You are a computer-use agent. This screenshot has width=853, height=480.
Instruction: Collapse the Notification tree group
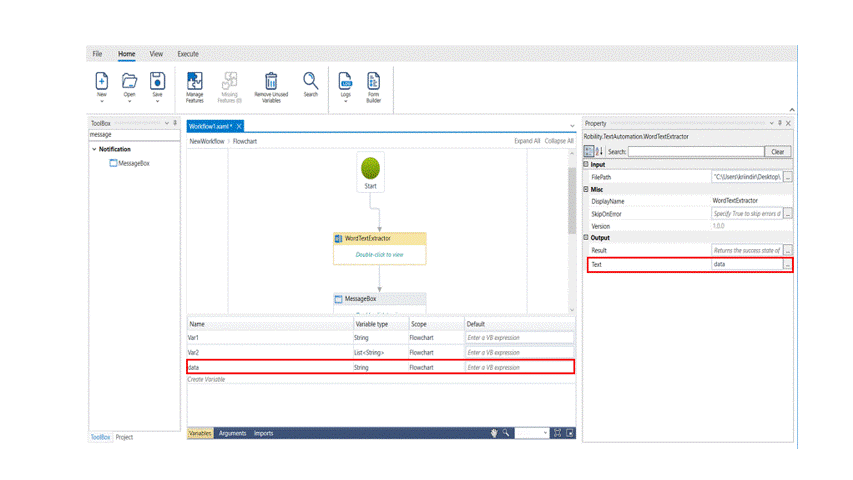(95, 149)
